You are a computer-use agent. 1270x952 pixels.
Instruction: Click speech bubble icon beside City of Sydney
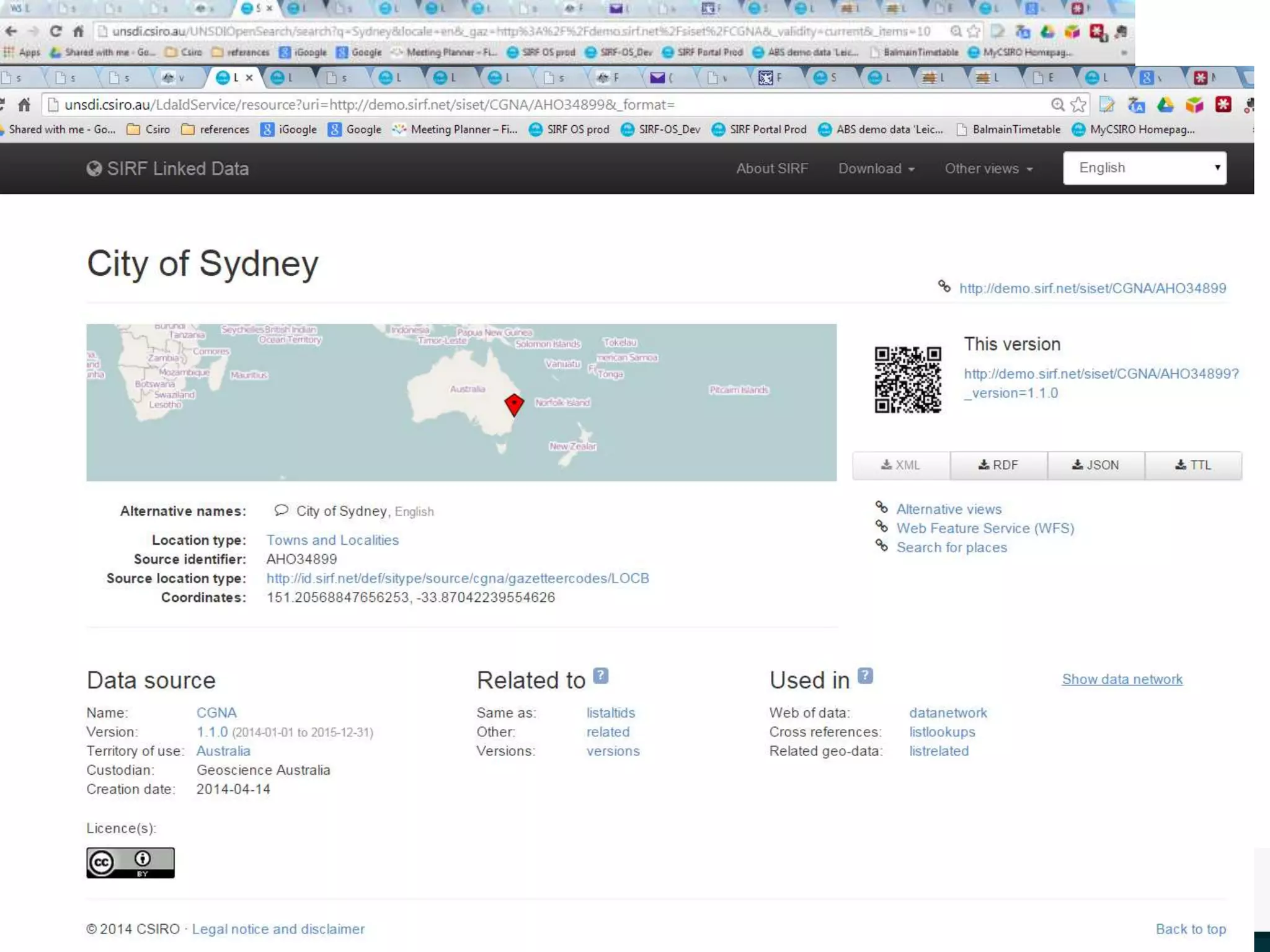tap(281, 510)
